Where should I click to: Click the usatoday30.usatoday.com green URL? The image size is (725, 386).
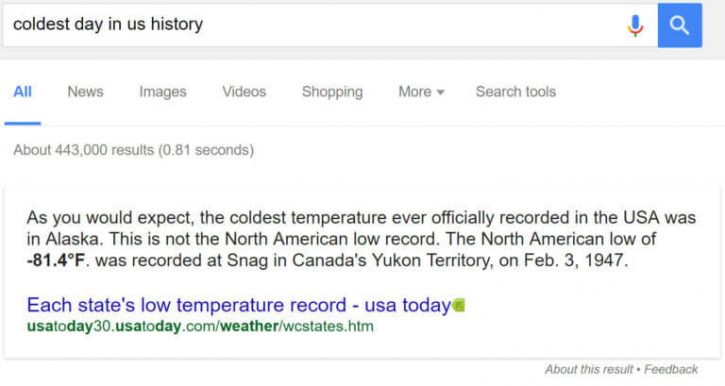pos(200,326)
